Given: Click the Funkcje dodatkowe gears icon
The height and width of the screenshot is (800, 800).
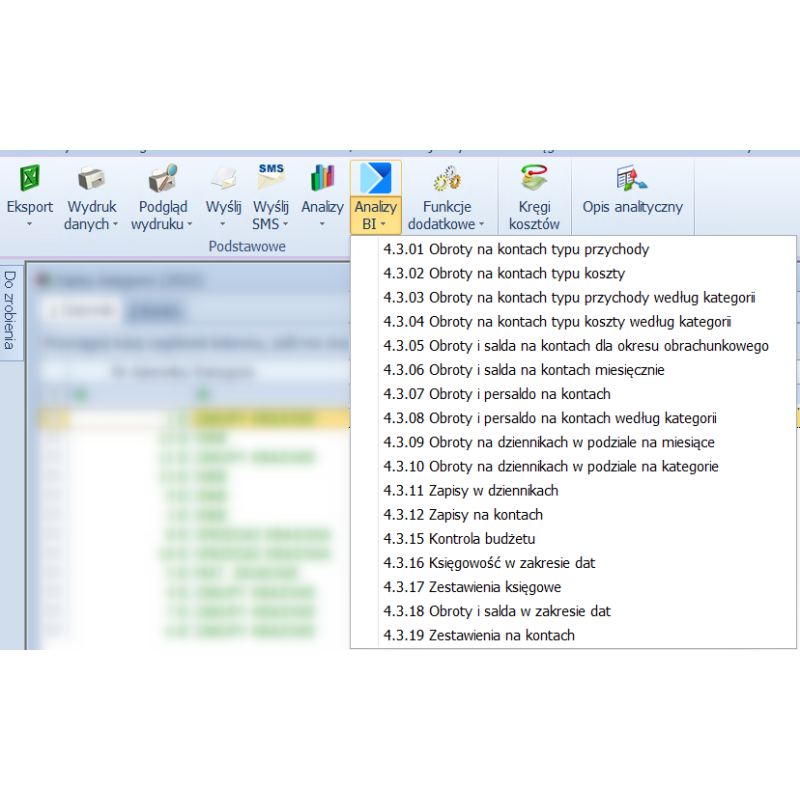Looking at the screenshot, I should coord(446,179).
